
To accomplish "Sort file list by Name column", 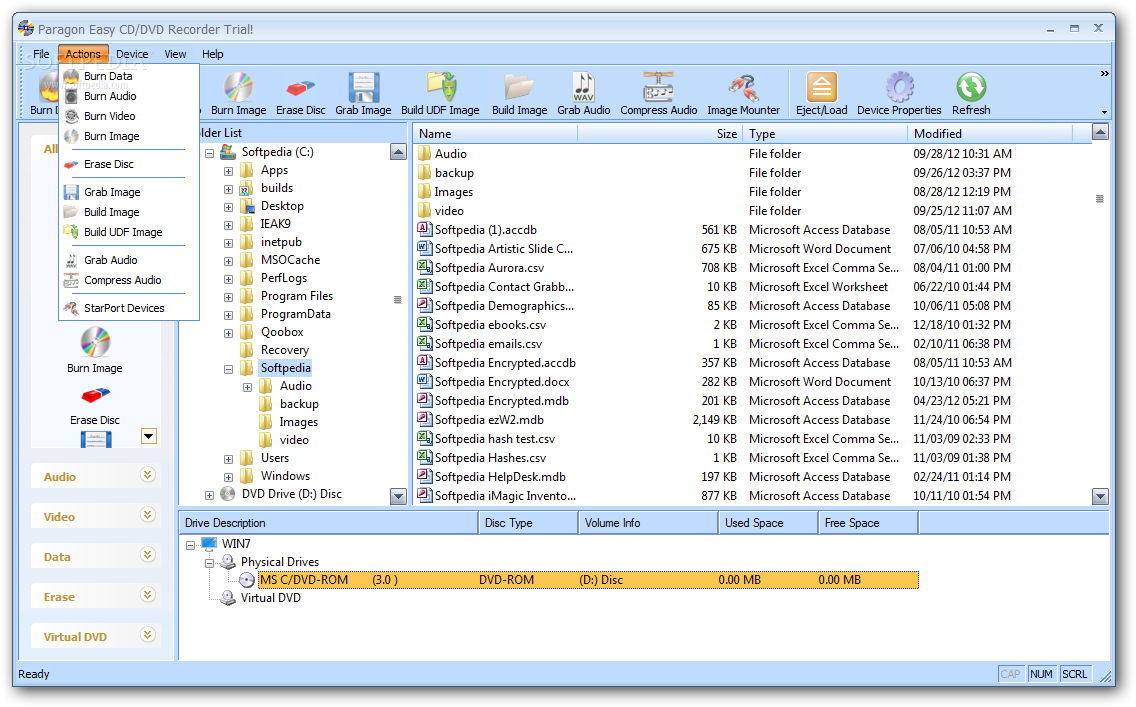I will coord(496,134).
